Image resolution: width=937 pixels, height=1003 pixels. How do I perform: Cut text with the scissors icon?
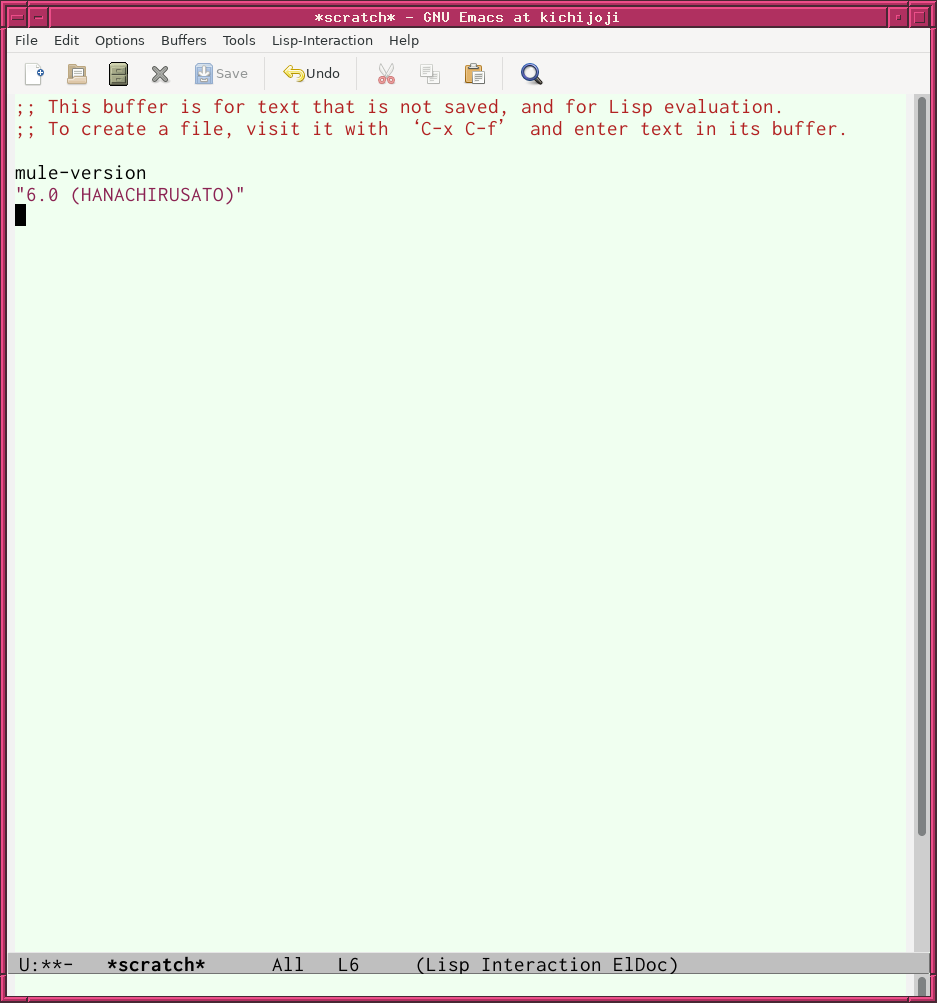[386, 74]
